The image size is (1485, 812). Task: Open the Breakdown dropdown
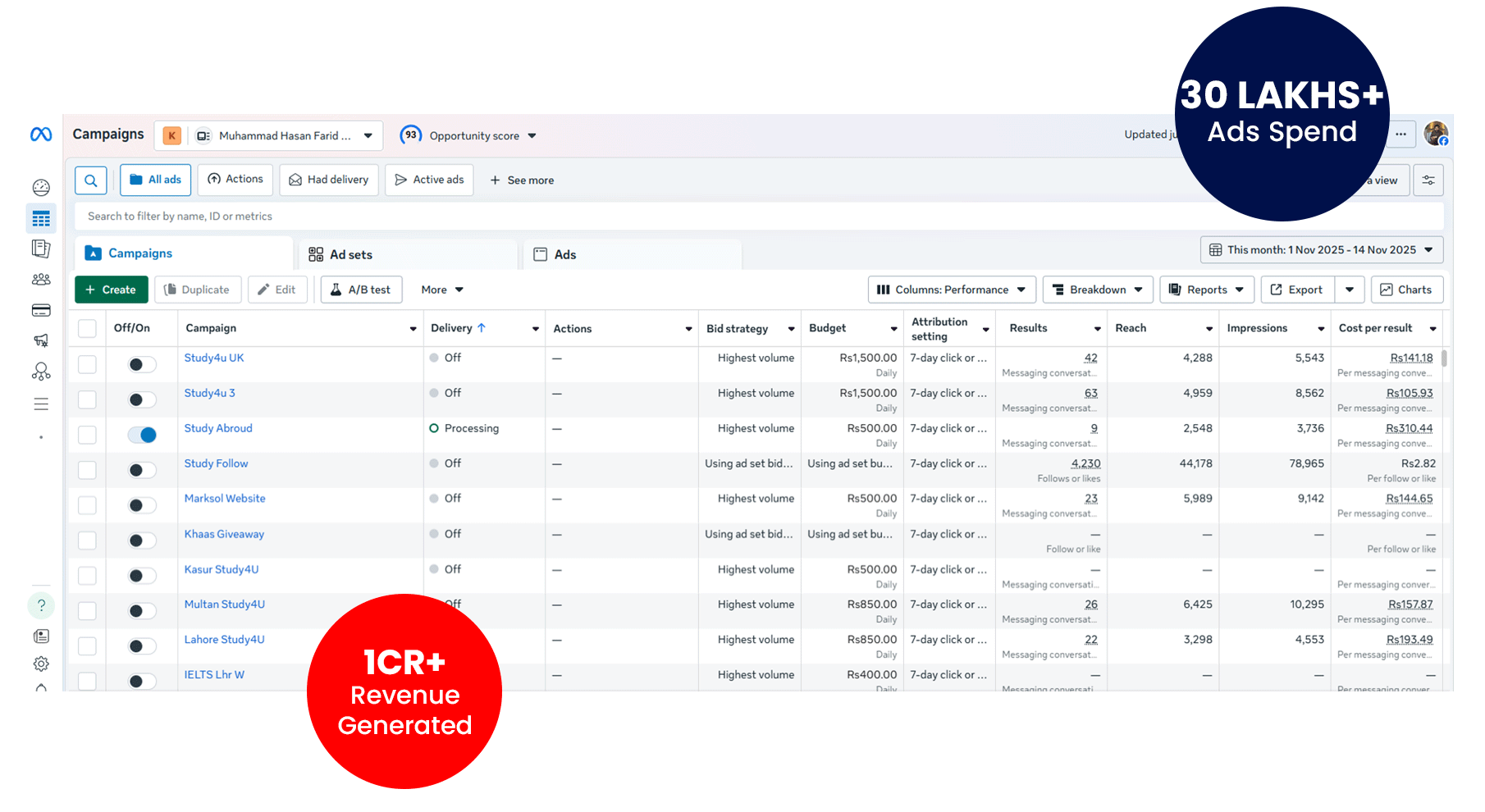[x=1097, y=290]
